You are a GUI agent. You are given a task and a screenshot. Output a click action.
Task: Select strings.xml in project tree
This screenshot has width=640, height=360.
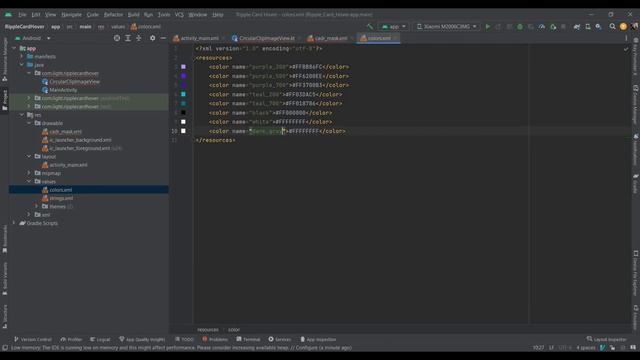click(61, 198)
